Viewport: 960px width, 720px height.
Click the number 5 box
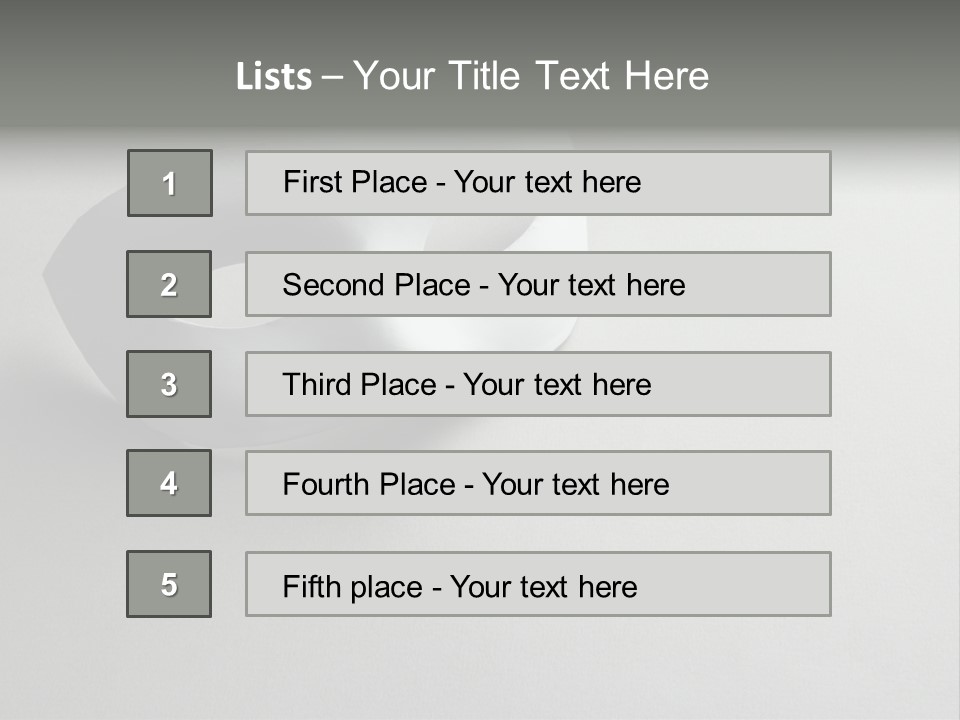(169, 584)
